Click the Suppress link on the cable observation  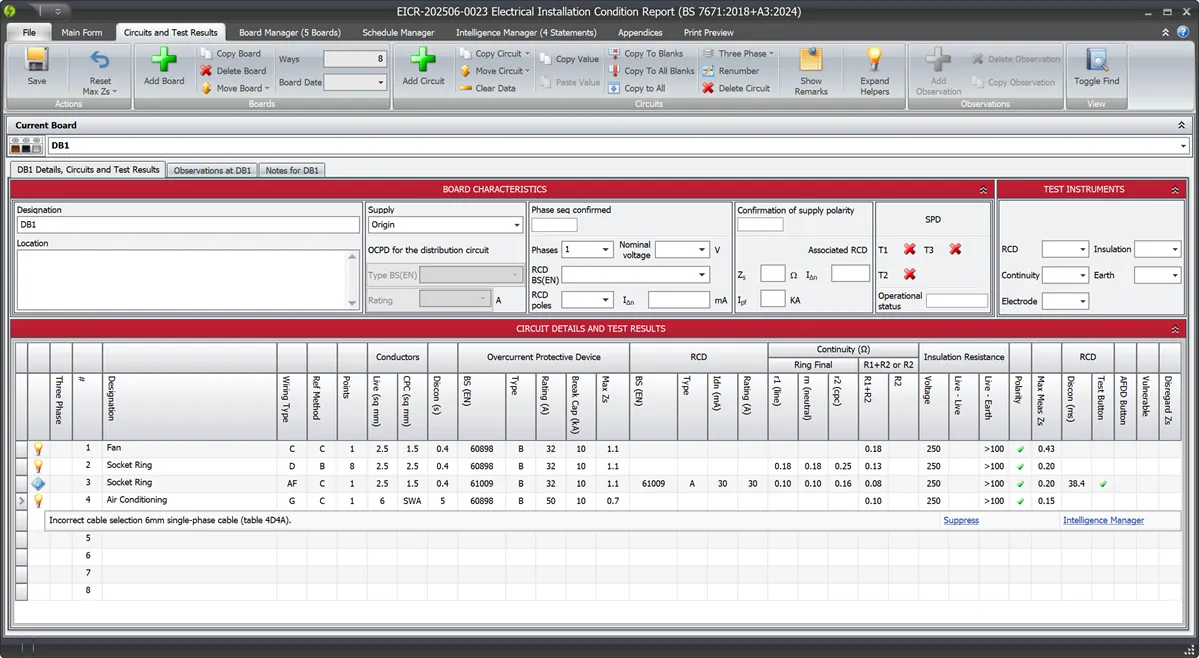pyautogui.click(x=960, y=519)
